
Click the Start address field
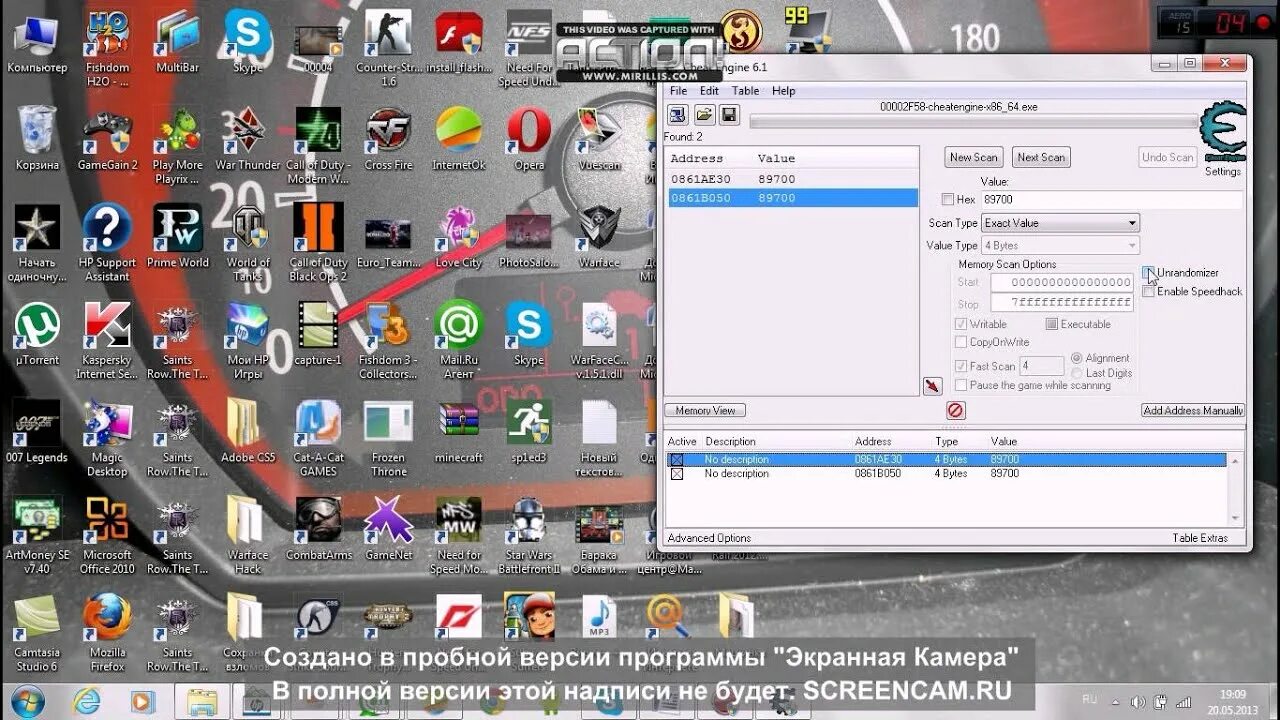click(1061, 282)
